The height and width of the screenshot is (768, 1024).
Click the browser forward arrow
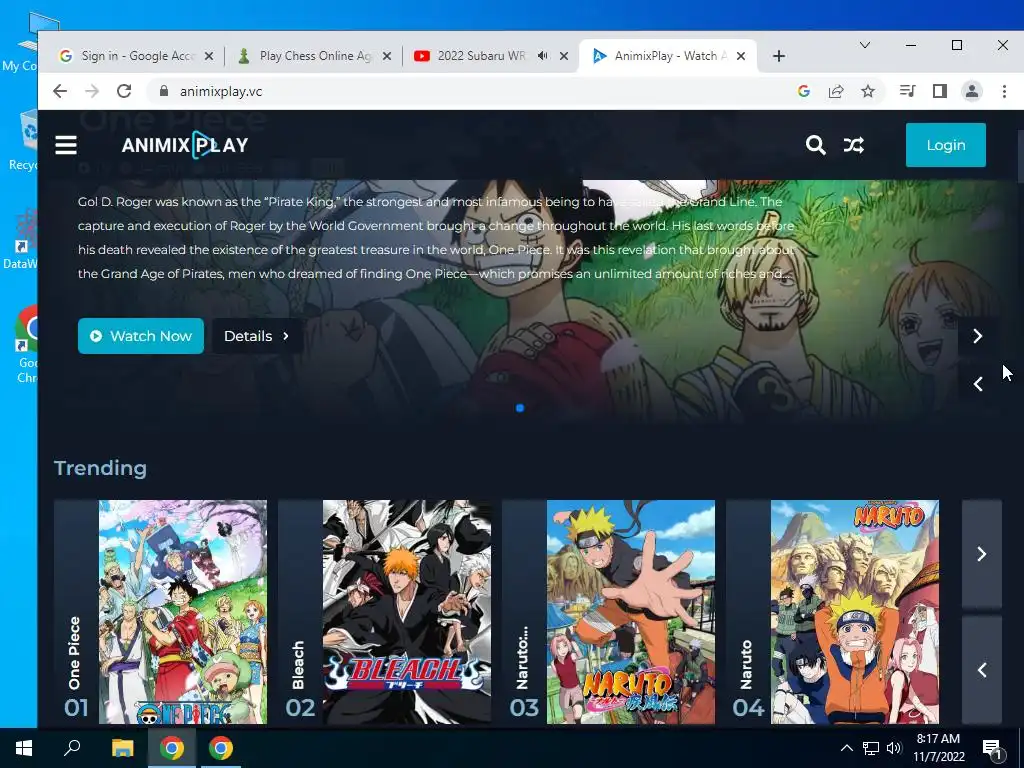pos(92,91)
